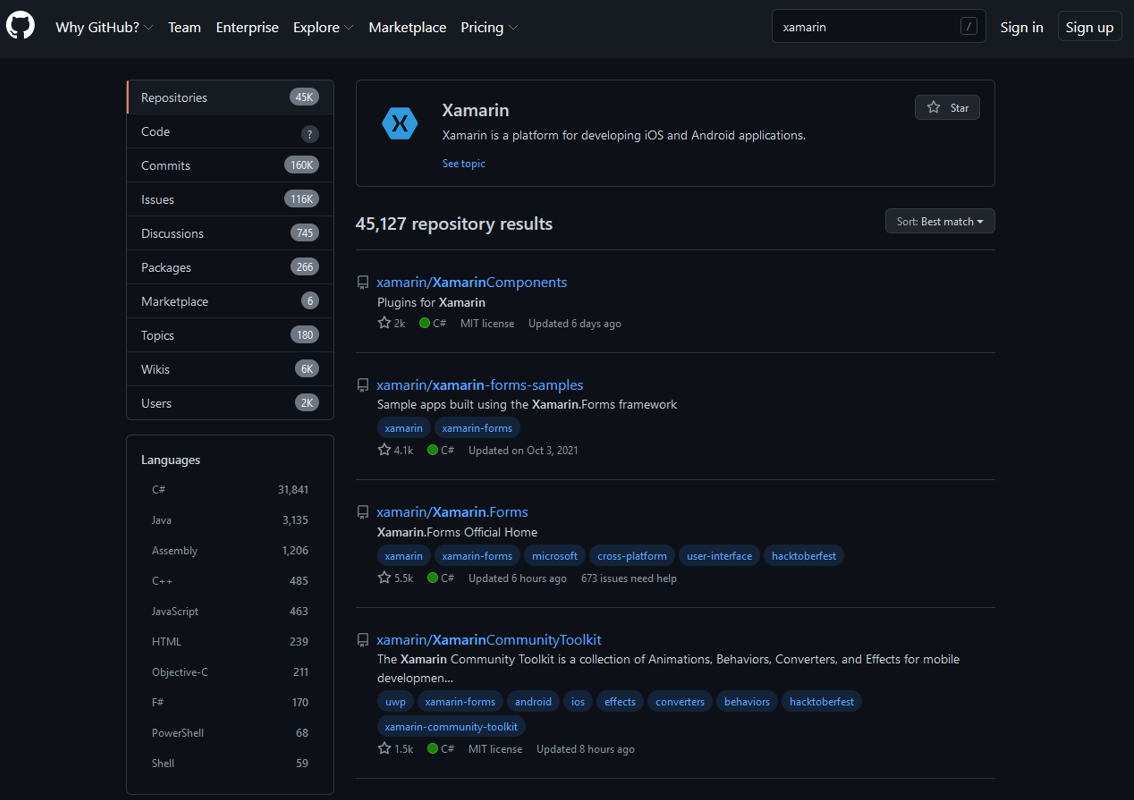Image resolution: width=1134 pixels, height=800 pixels.
Task: Click the 5.5k stars icon for Xamarin.Forms
Action: pos(384,578)
